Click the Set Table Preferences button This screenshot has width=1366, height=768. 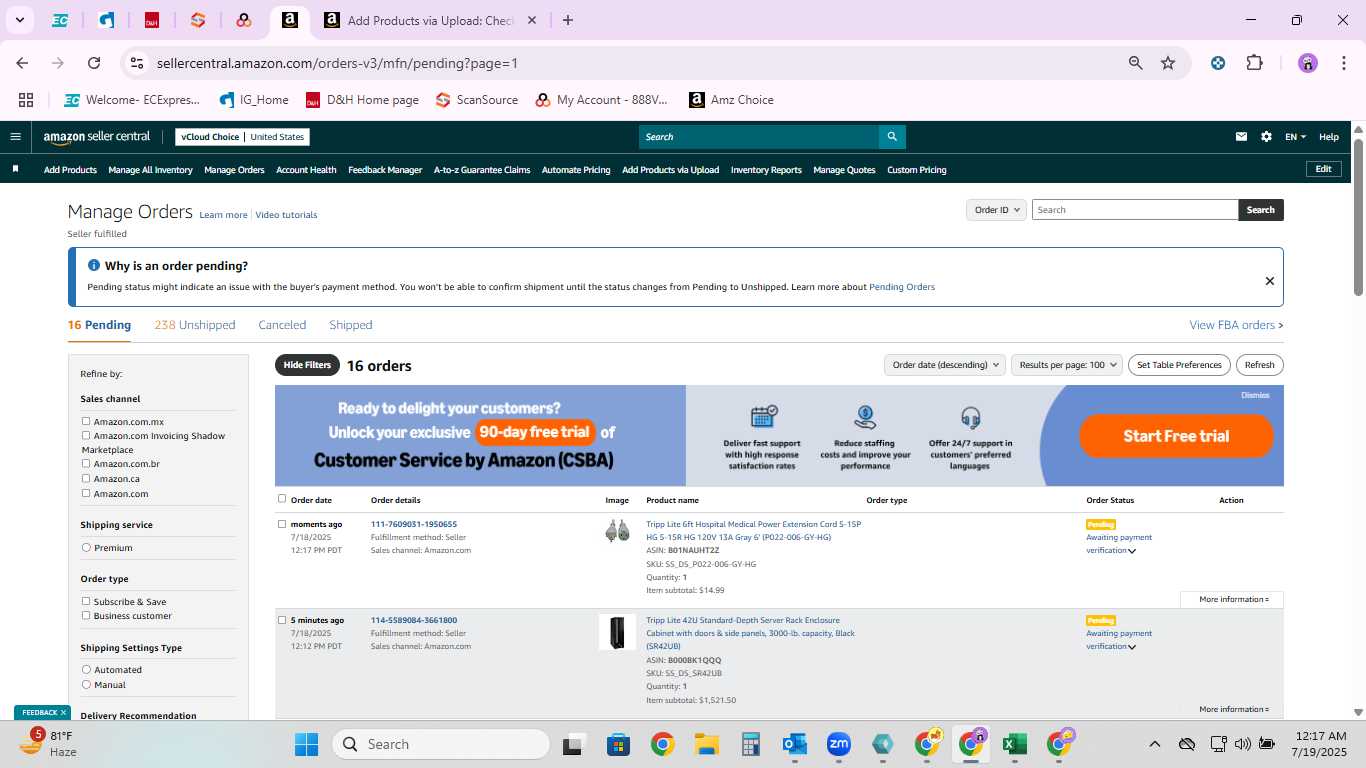pyautogui.click(x=1180, y=365)
